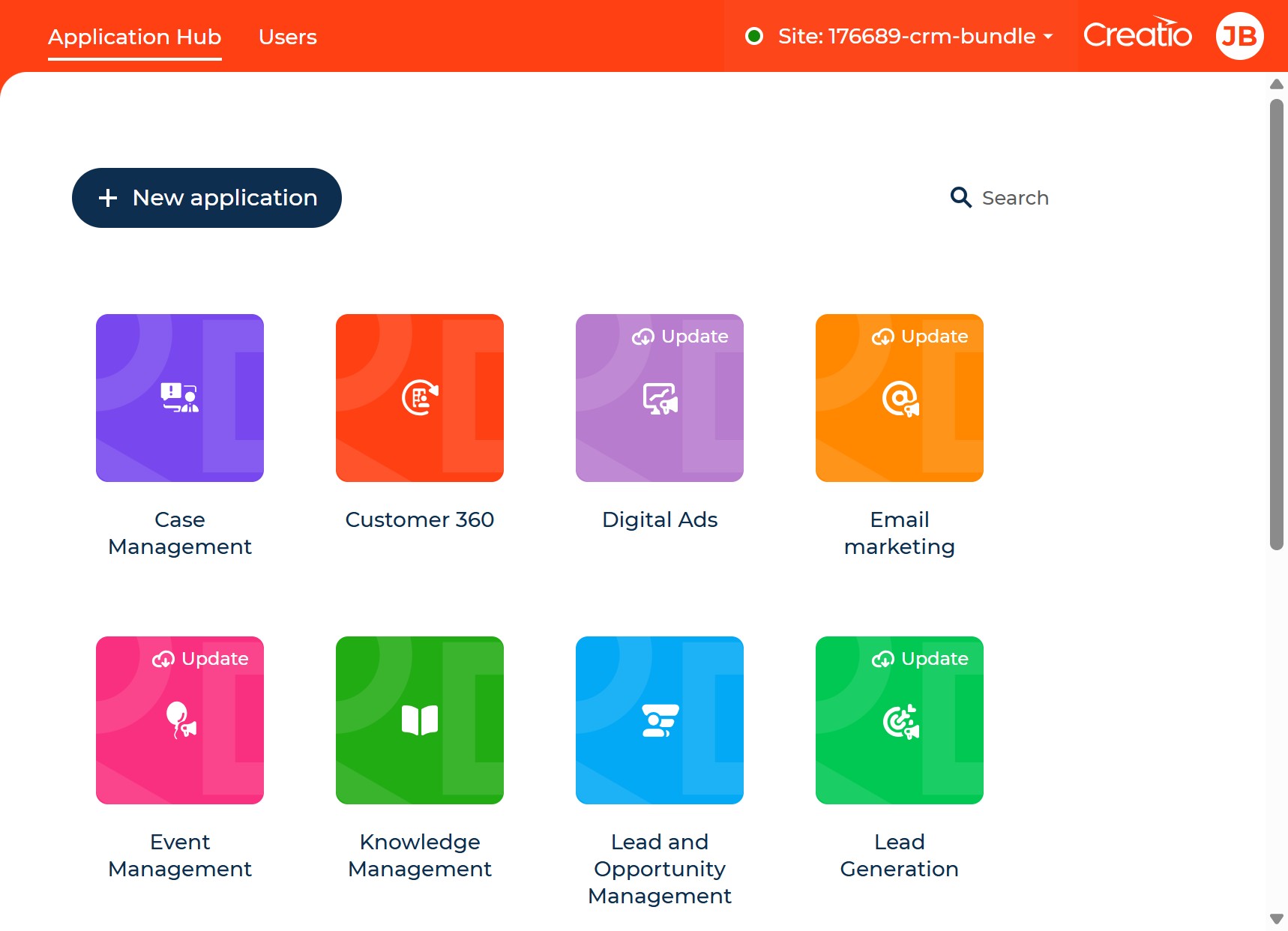Click the Case Management label
Image resolution: width=1288 pixels, height=931 pixels.
pyautogui.click(x=180, y=533)
